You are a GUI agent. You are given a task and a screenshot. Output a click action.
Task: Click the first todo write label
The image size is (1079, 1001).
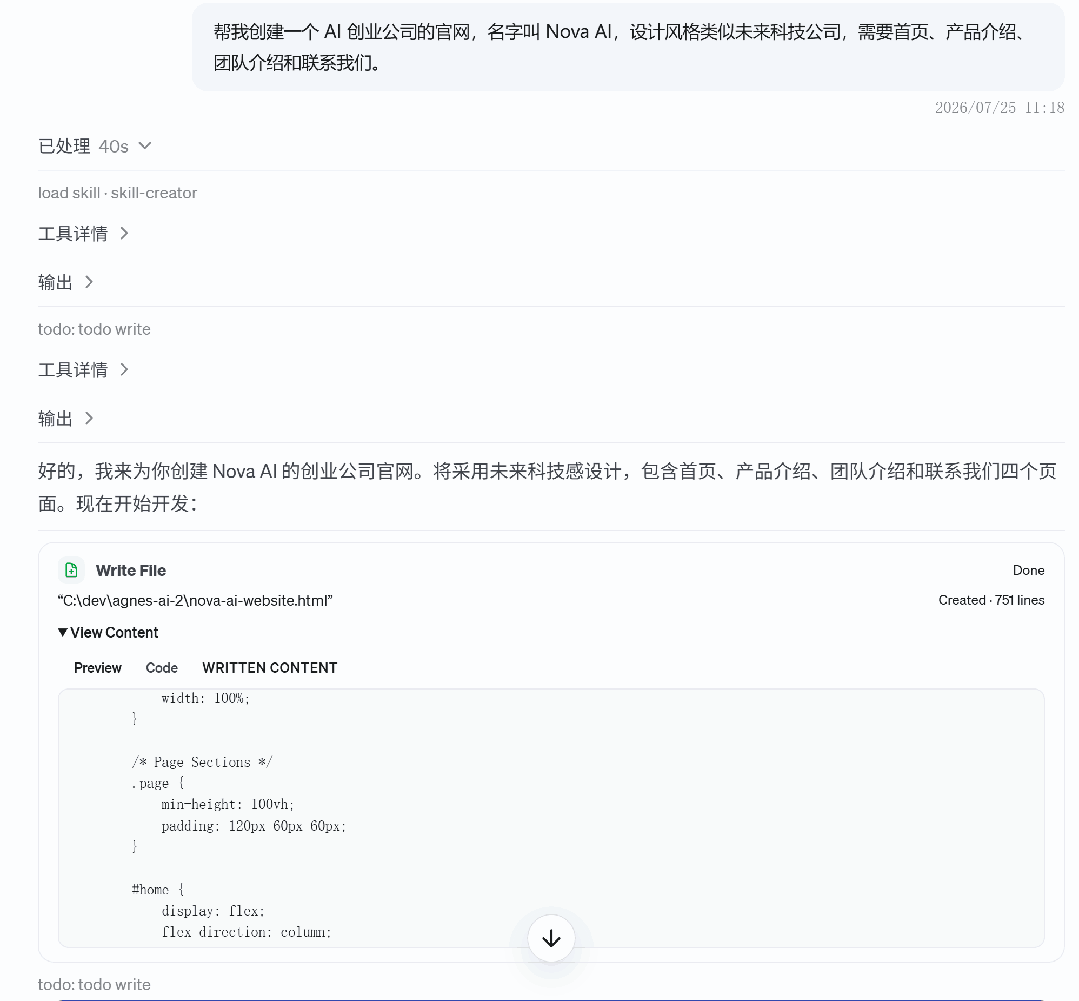94,329
